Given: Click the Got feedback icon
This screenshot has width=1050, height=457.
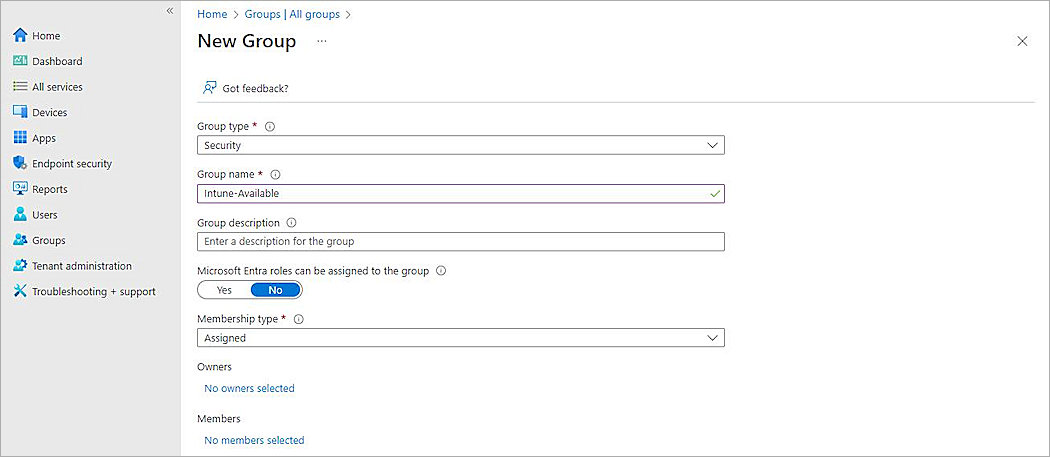Looking at the screenshot, I should (210, 88).
